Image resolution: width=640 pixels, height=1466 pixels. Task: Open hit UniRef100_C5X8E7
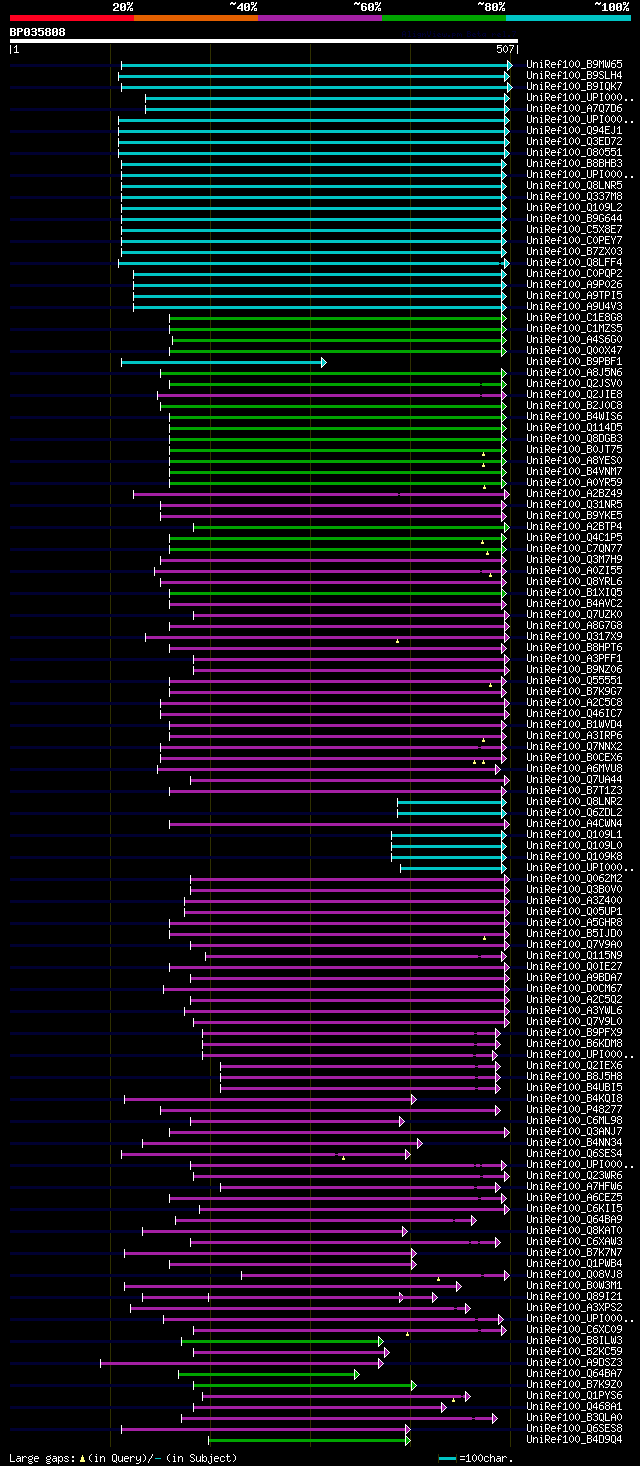pos(574,229)
